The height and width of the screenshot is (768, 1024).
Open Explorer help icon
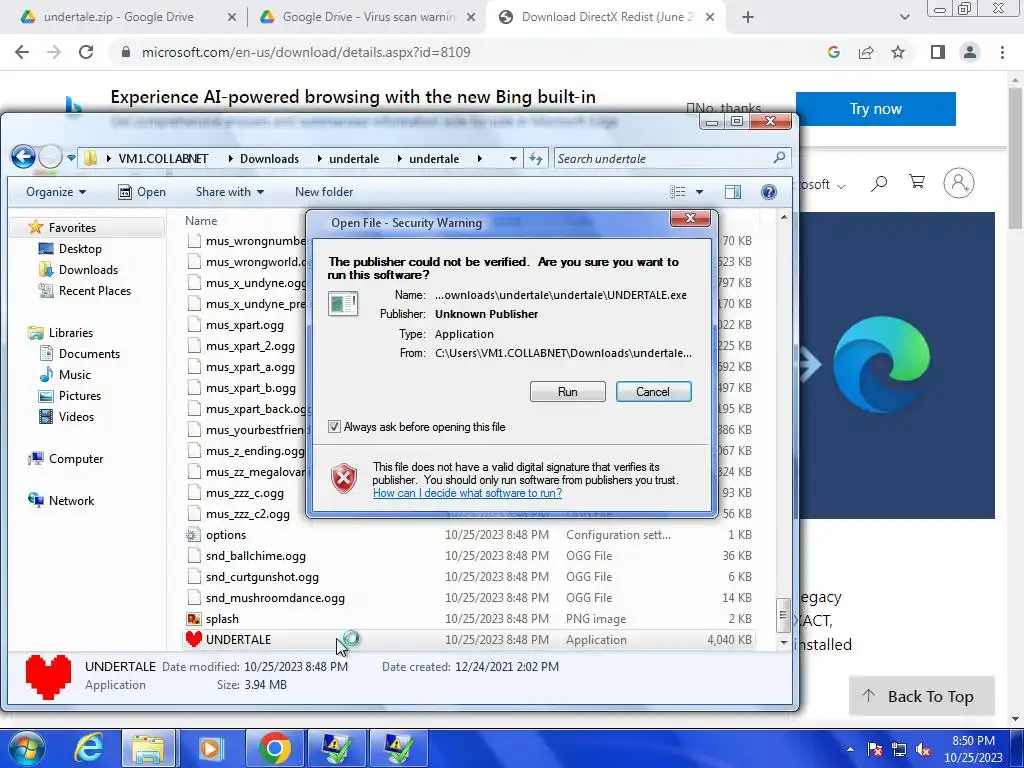[x=769, y=192]
